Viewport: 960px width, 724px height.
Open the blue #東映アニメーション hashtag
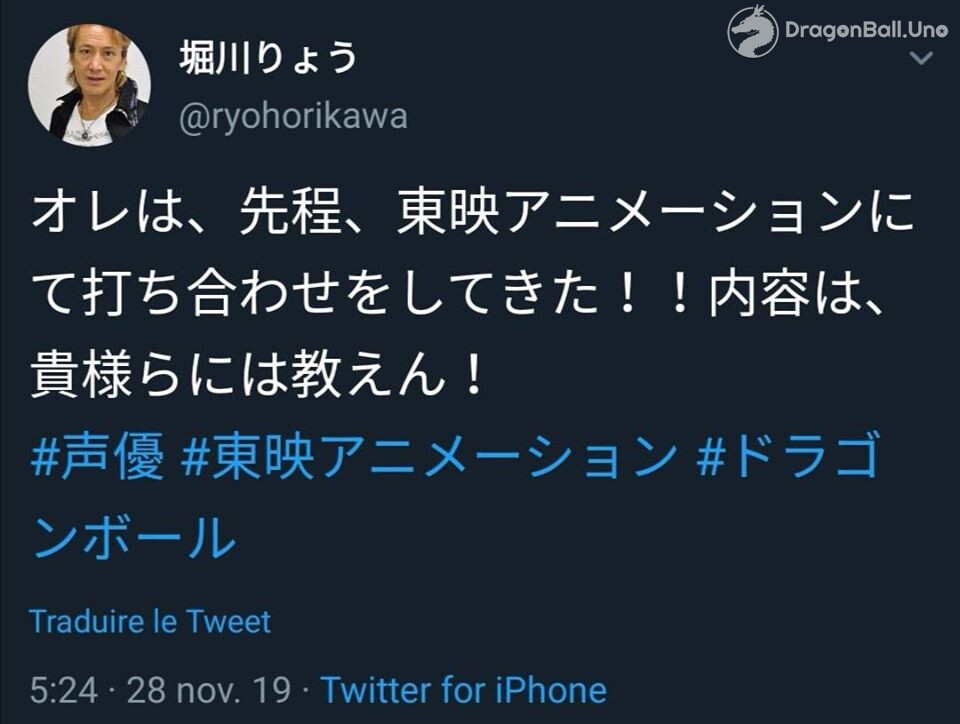pyautogui.click(x=429, y=455)
